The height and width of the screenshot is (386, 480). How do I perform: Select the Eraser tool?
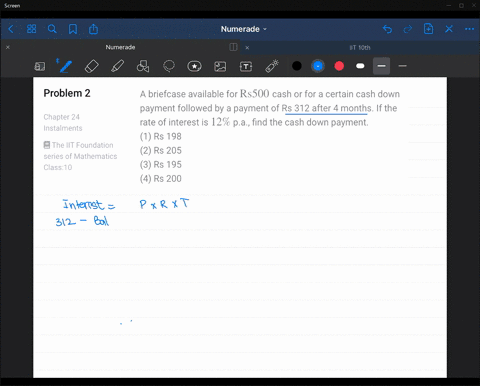(92, 66)
